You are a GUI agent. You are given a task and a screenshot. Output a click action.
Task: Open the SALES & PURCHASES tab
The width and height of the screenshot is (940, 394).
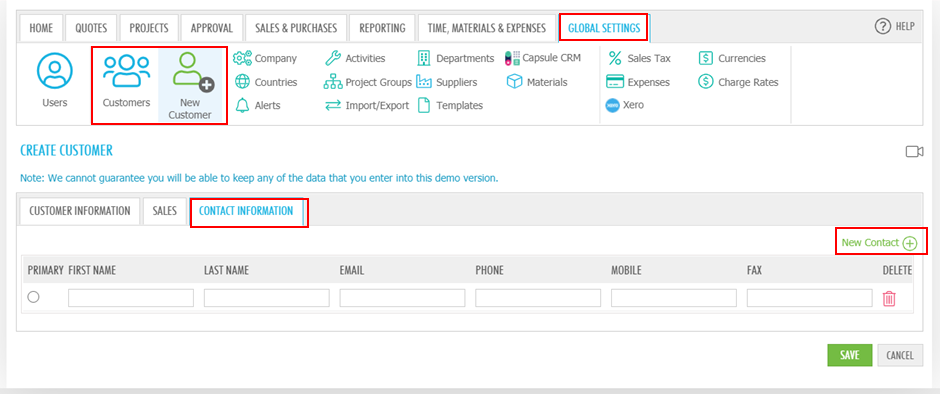296,28
